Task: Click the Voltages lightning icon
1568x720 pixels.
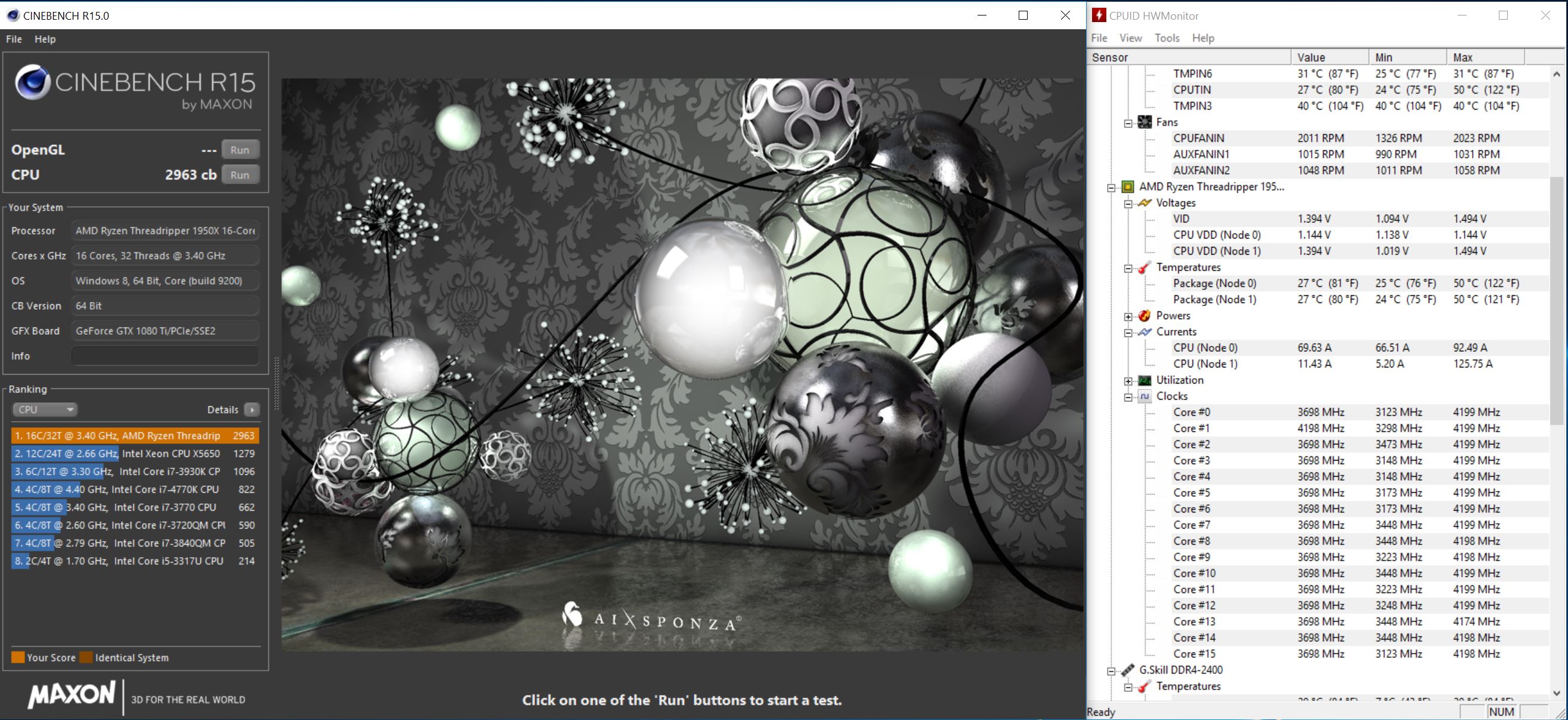Action: (1145, 203)
